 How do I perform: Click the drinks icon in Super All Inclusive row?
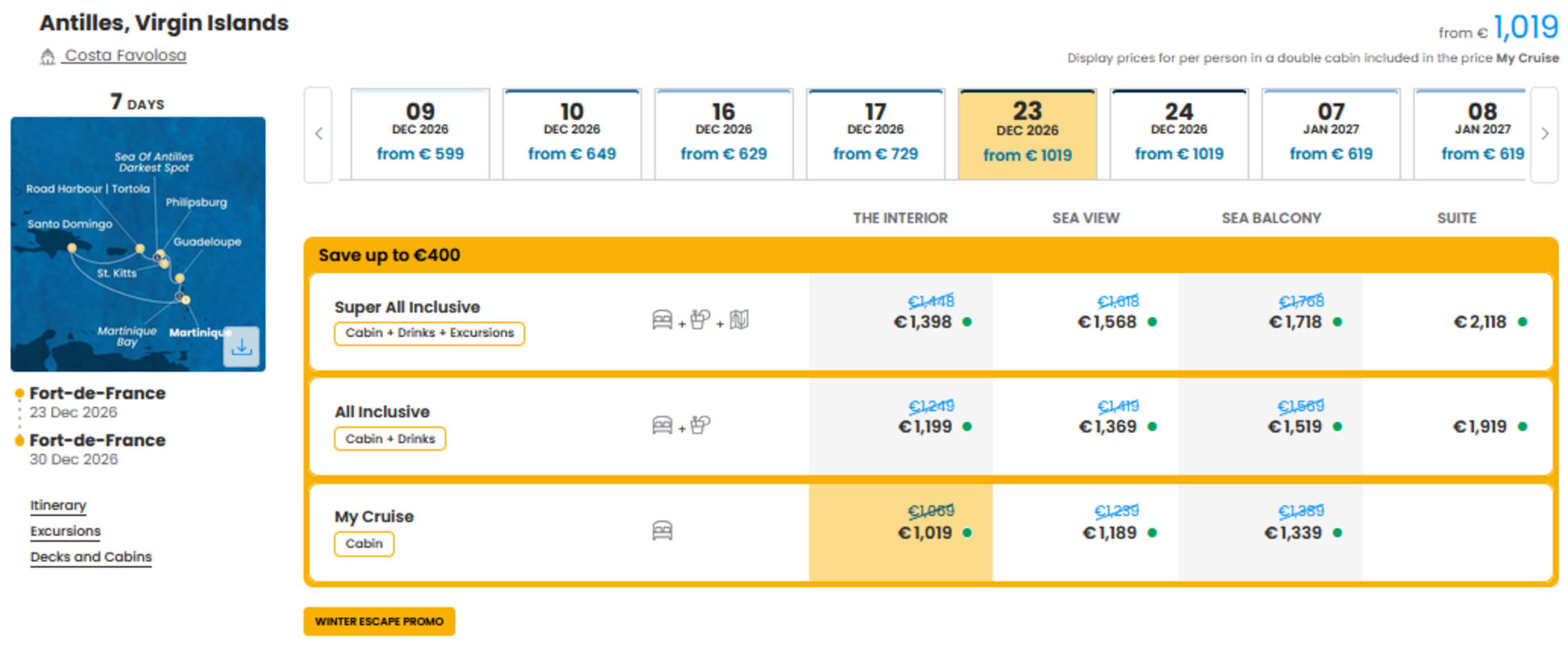click(700, 319)
